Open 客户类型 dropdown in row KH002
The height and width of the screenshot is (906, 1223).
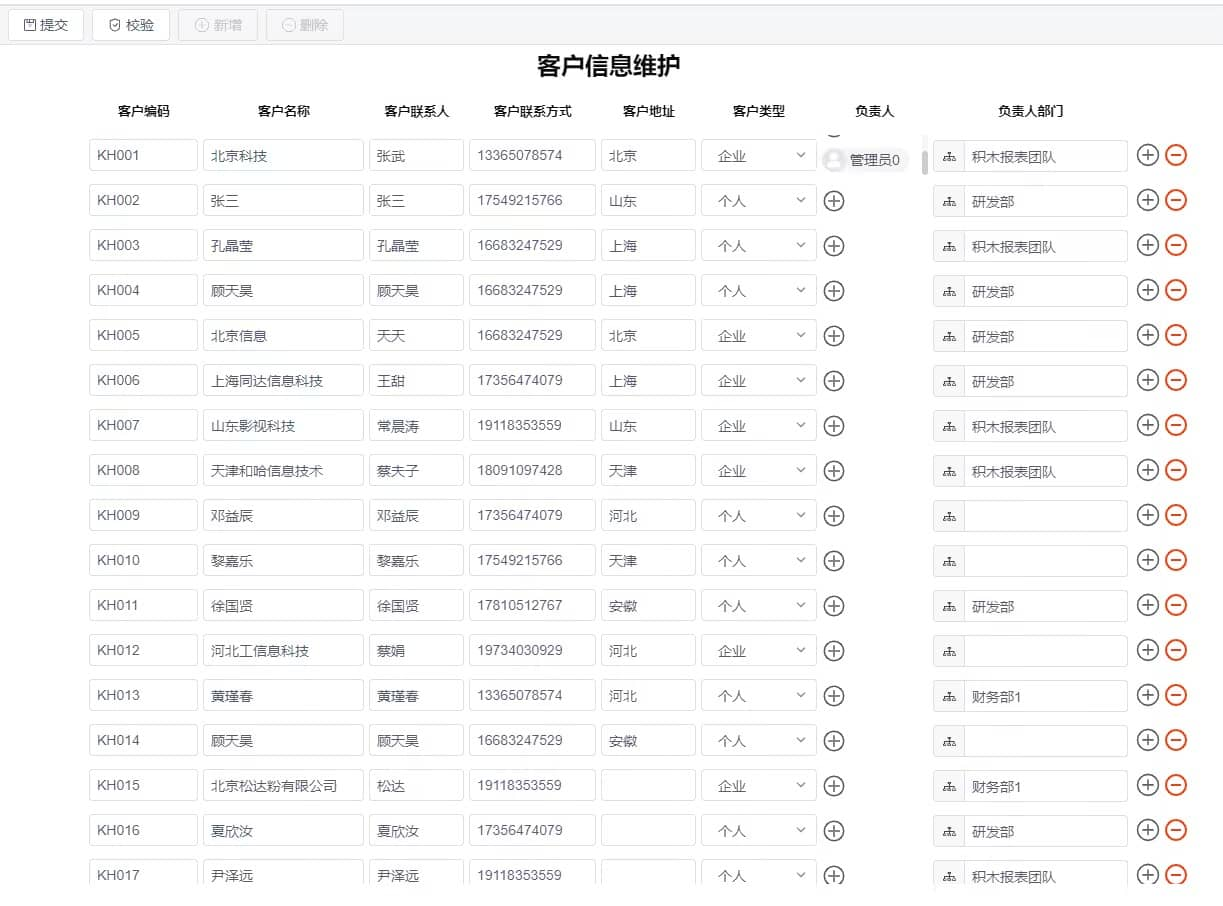click(x=759, y=201)
